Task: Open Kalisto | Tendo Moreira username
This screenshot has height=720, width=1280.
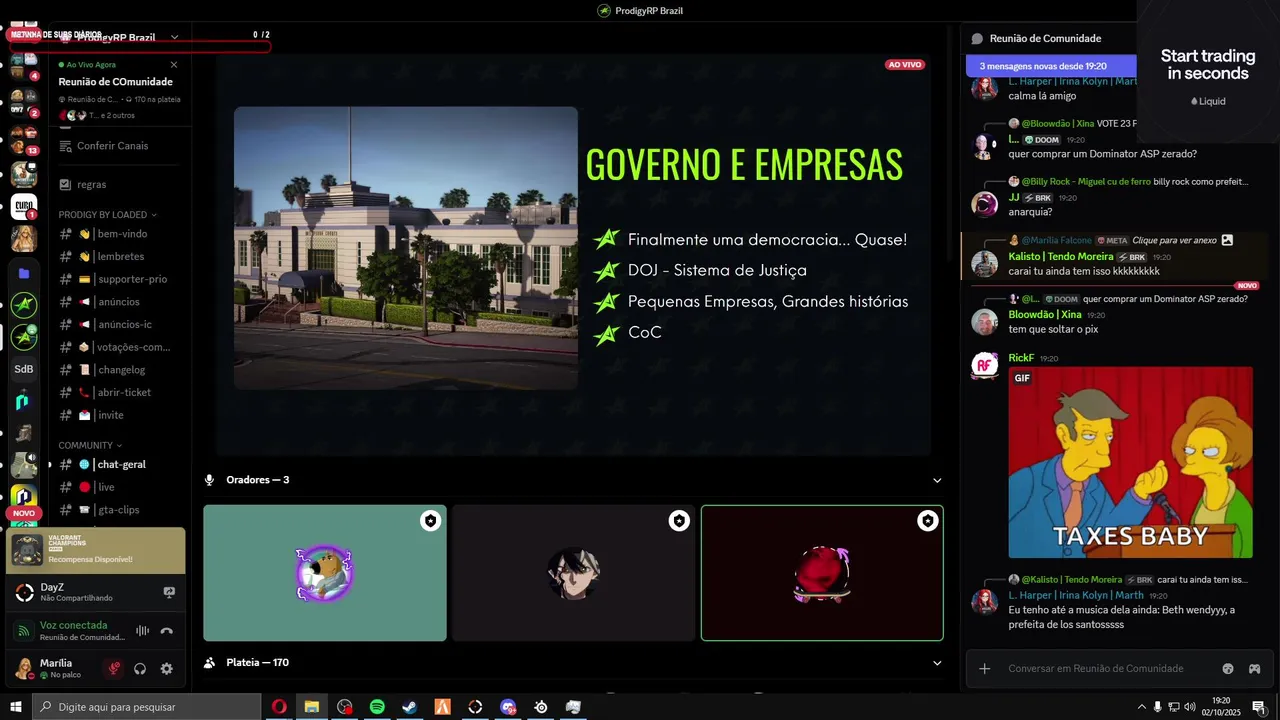Action: point(1061,257)
